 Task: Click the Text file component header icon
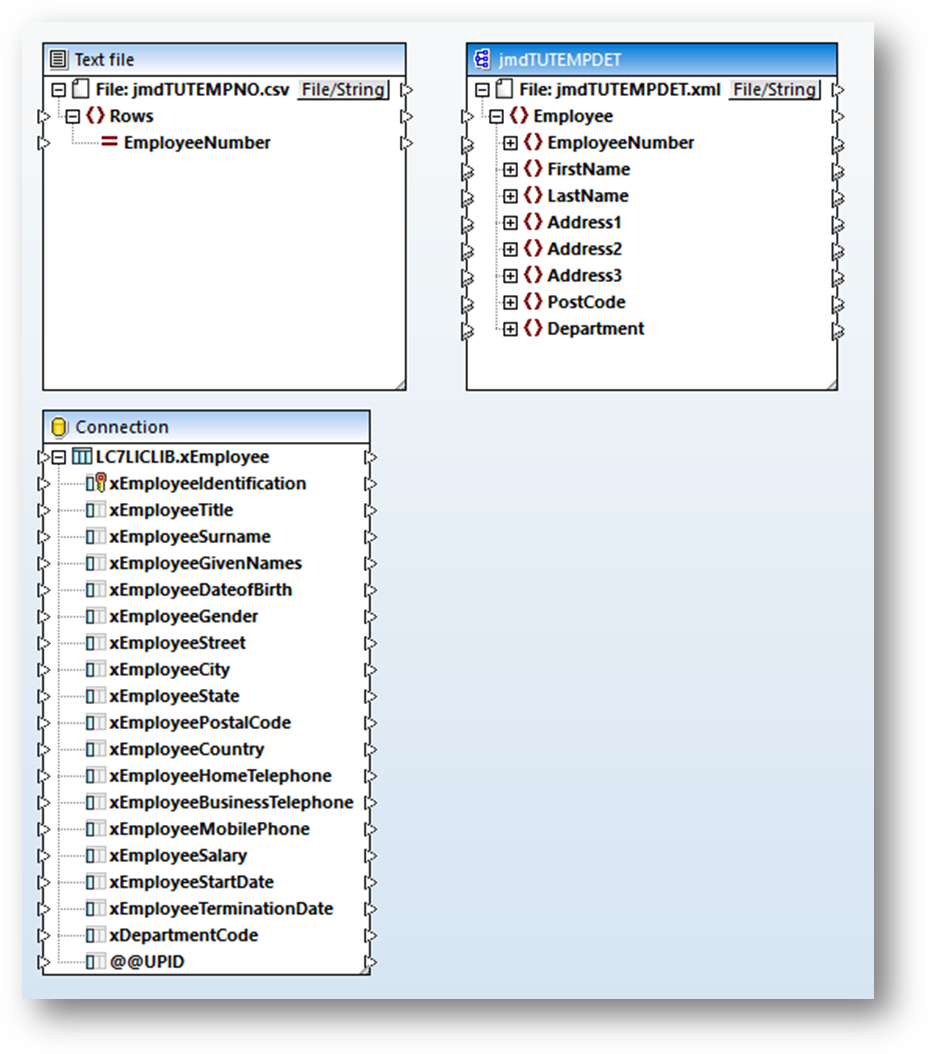tap(58, 60)
